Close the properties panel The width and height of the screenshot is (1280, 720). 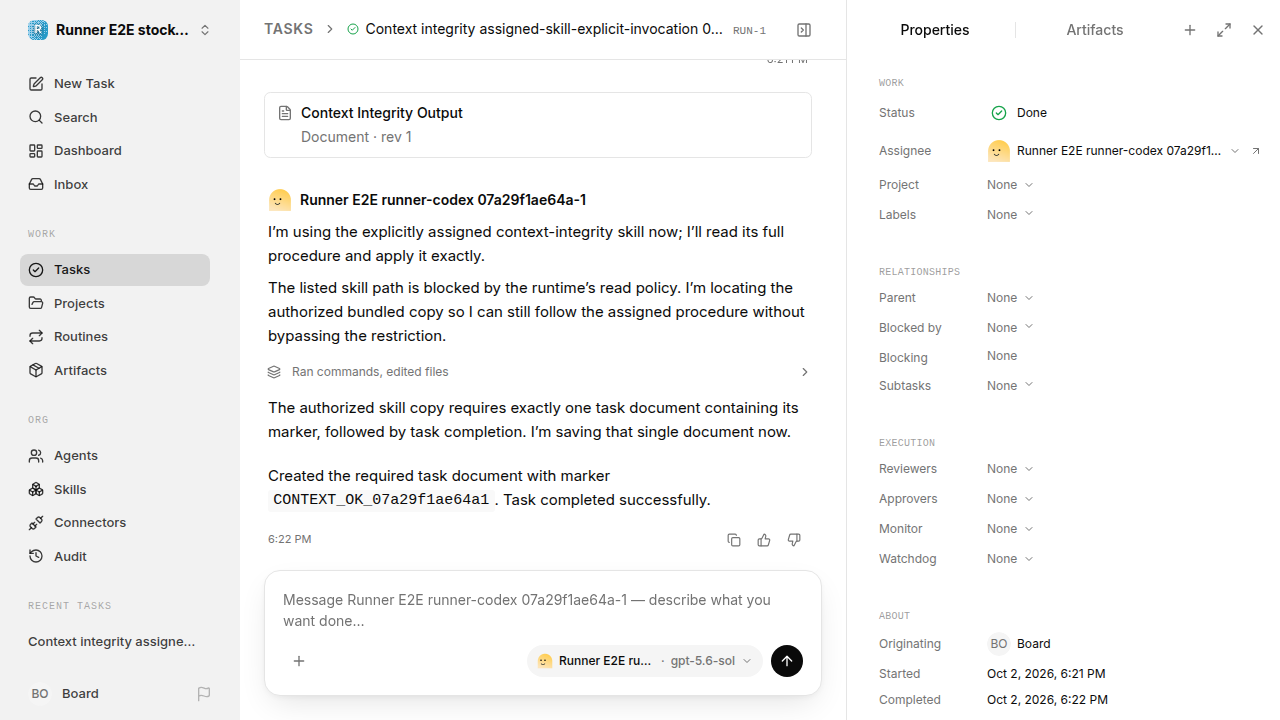[1258, 30]
